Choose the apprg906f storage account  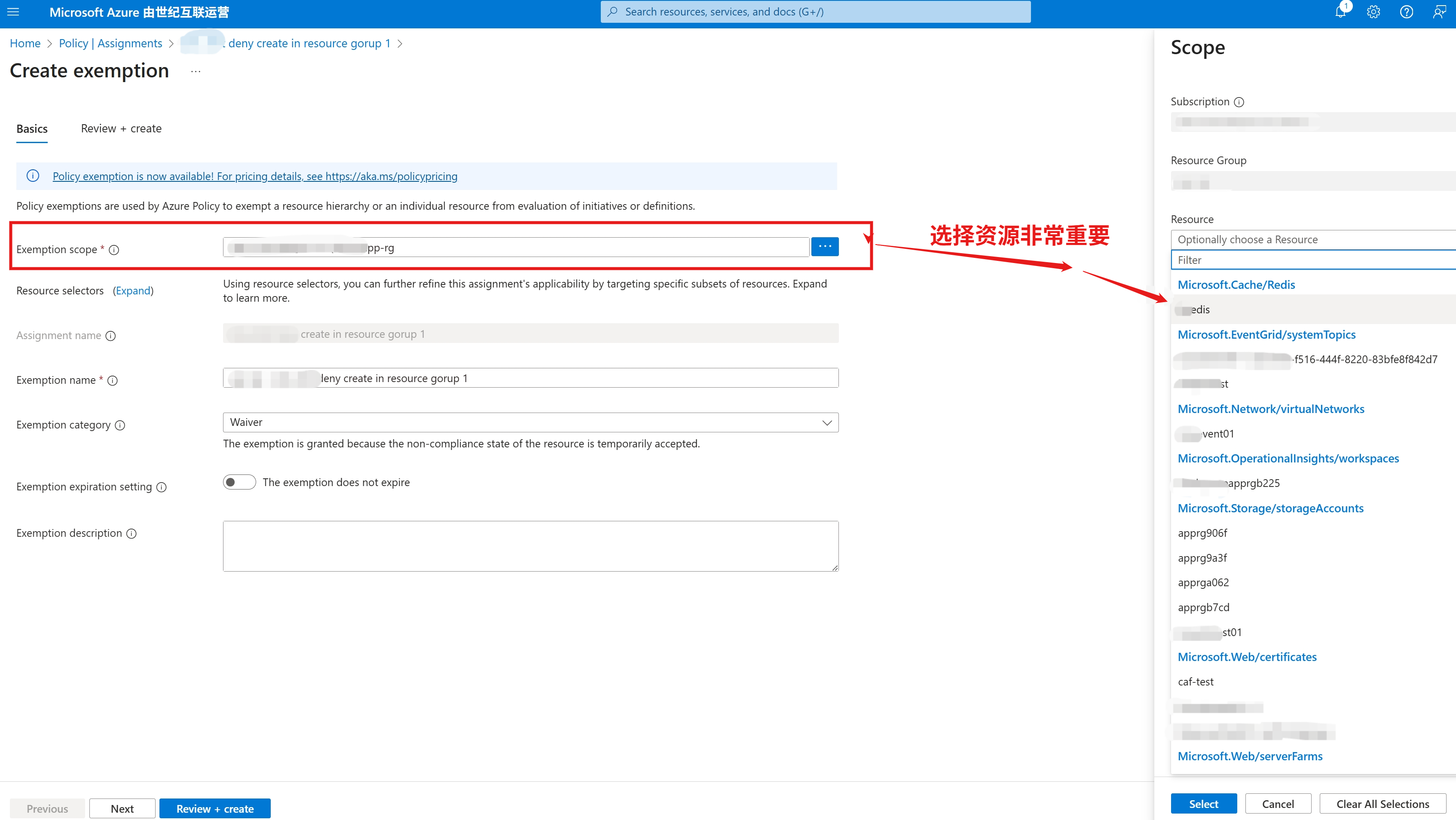(x=1202, y=533)
